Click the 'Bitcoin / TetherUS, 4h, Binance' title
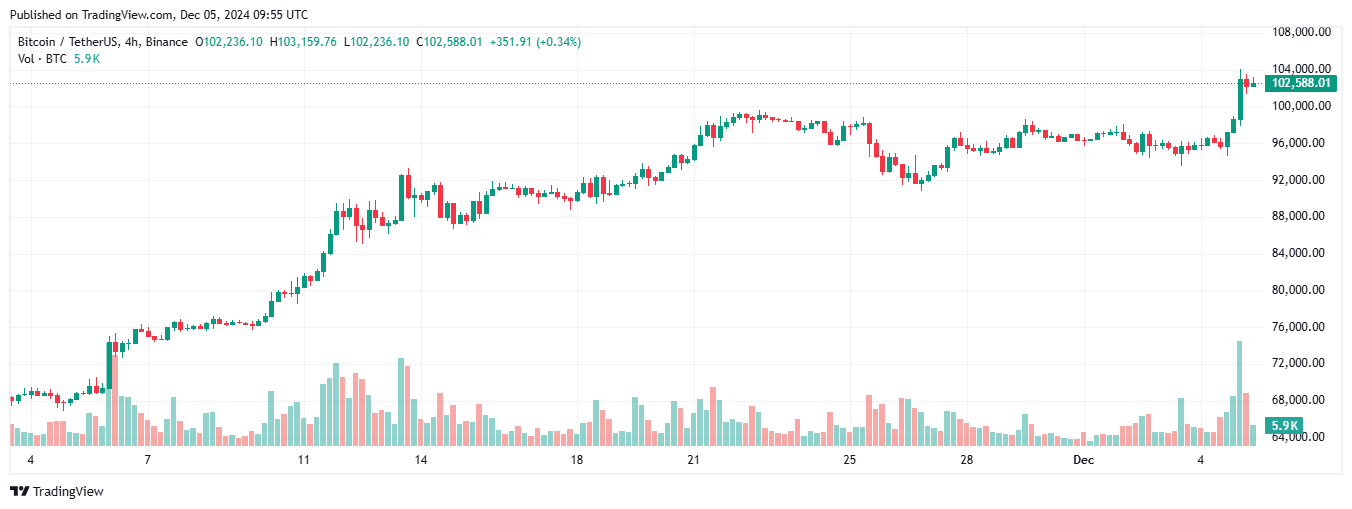Image resolution: width=1352 pixels, height=509 pixels. click(x=103, y=42)
